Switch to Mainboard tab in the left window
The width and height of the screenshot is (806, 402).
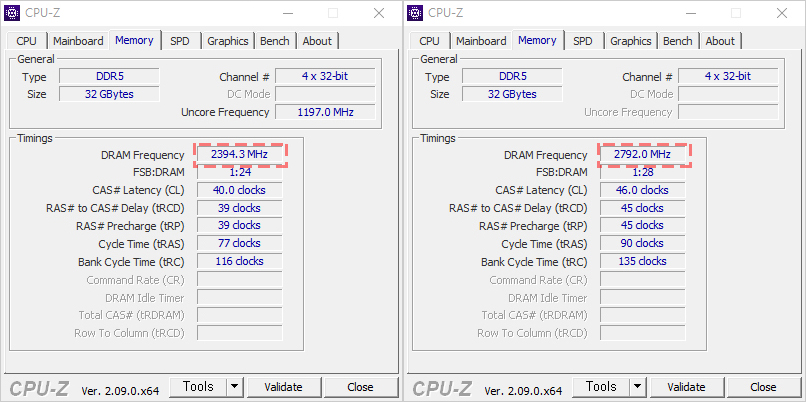point(78,41)
